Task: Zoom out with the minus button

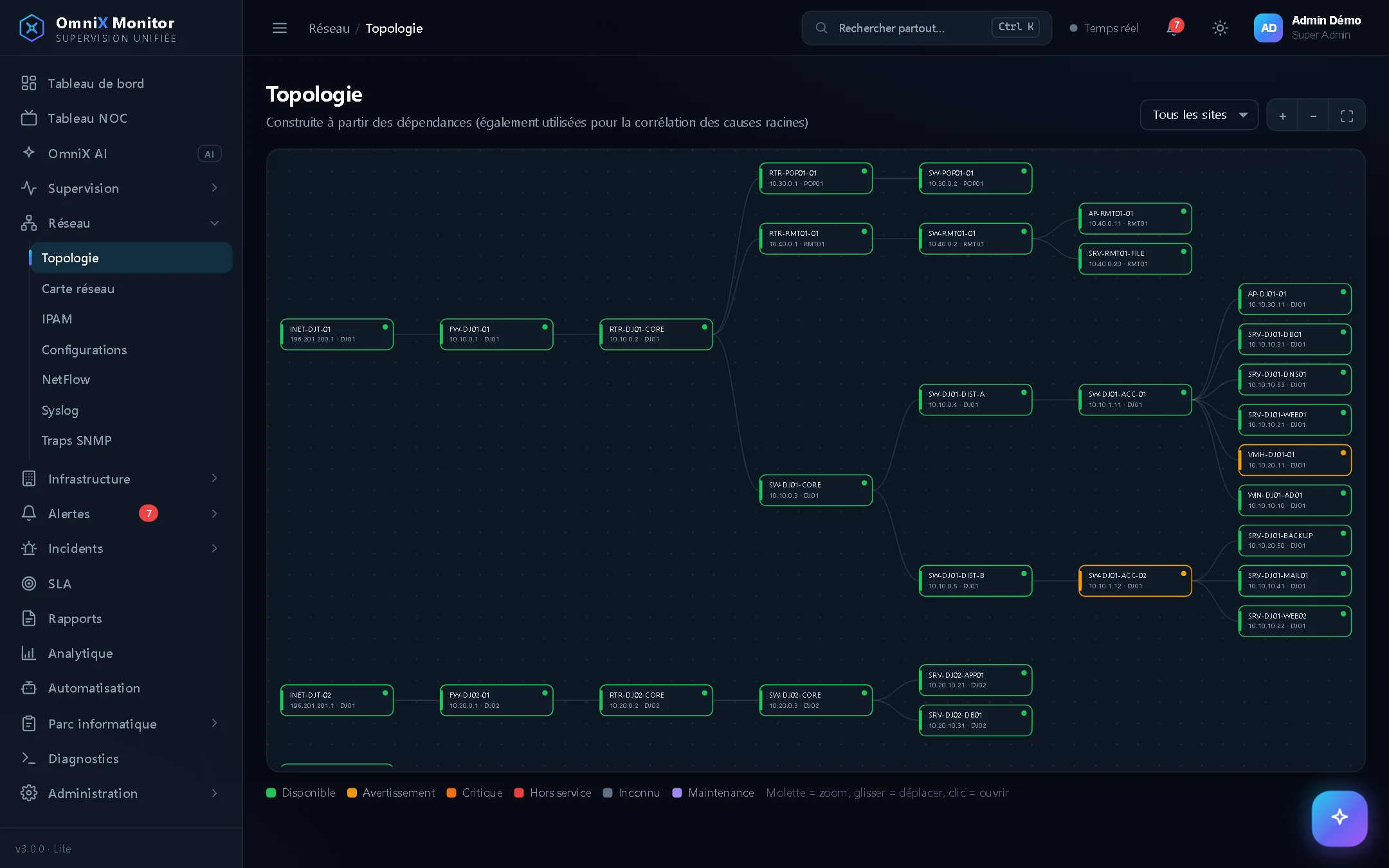Action: pyautogui.click(x=1313, y=116)
